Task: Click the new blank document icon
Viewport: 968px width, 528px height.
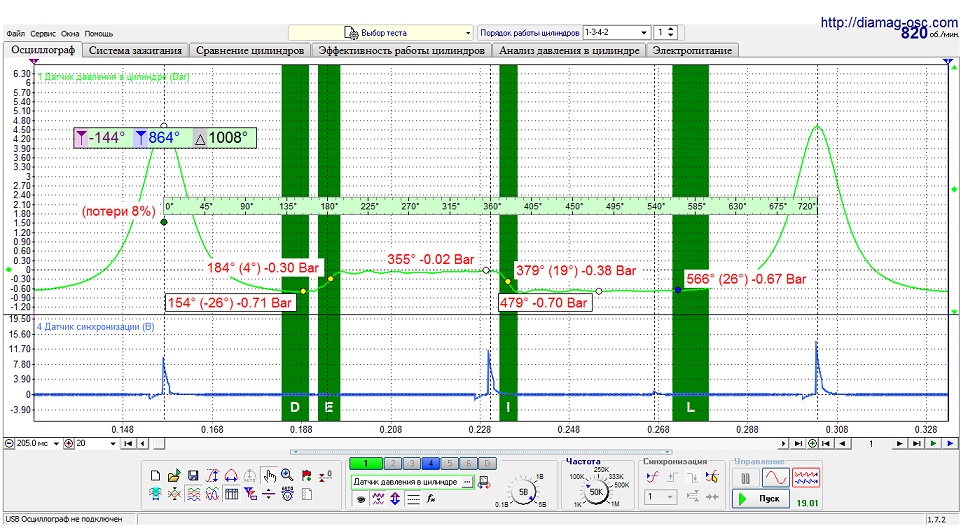Action: (155, 476)
